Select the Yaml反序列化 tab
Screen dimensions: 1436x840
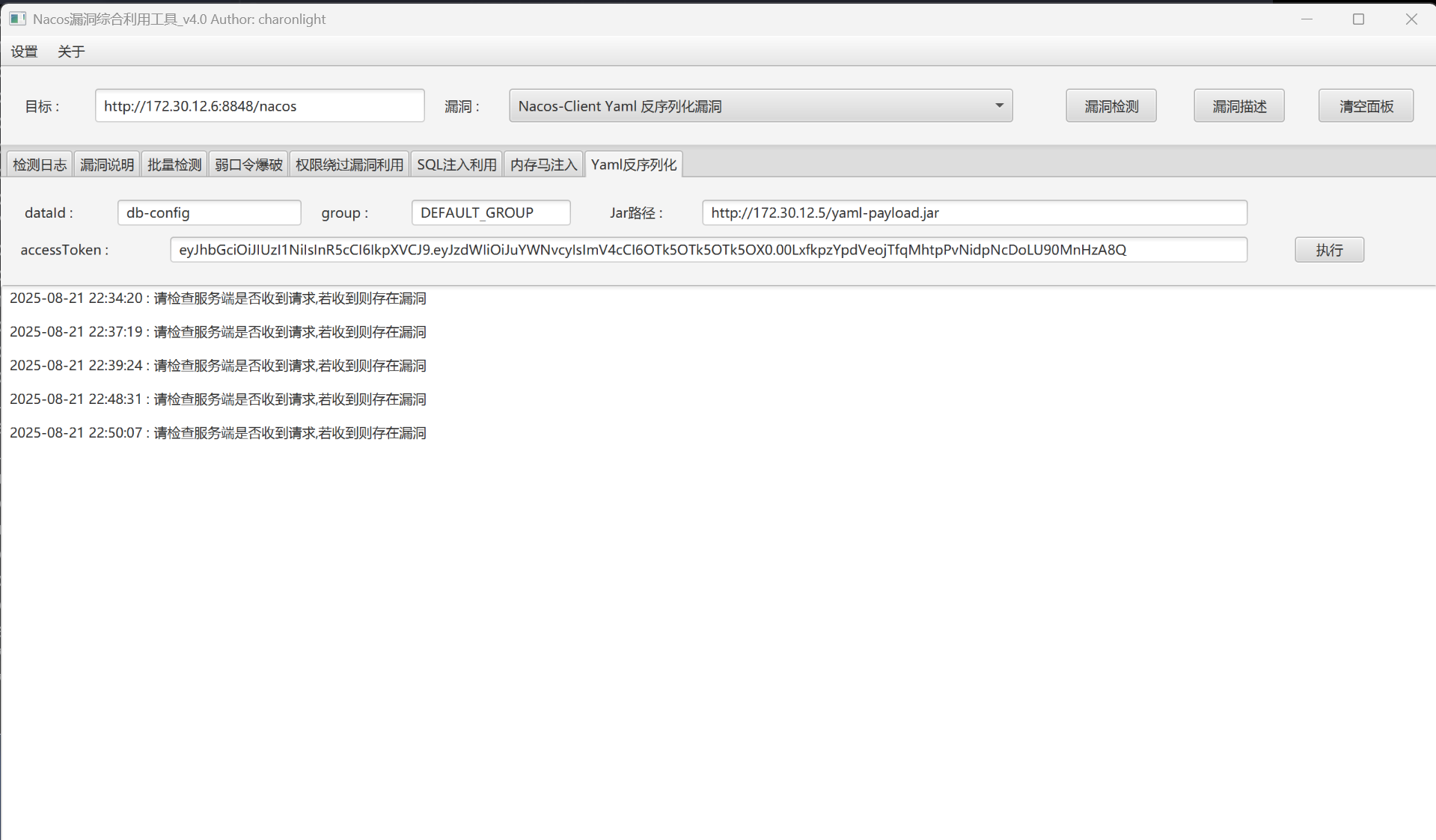[x=633, y=165]
